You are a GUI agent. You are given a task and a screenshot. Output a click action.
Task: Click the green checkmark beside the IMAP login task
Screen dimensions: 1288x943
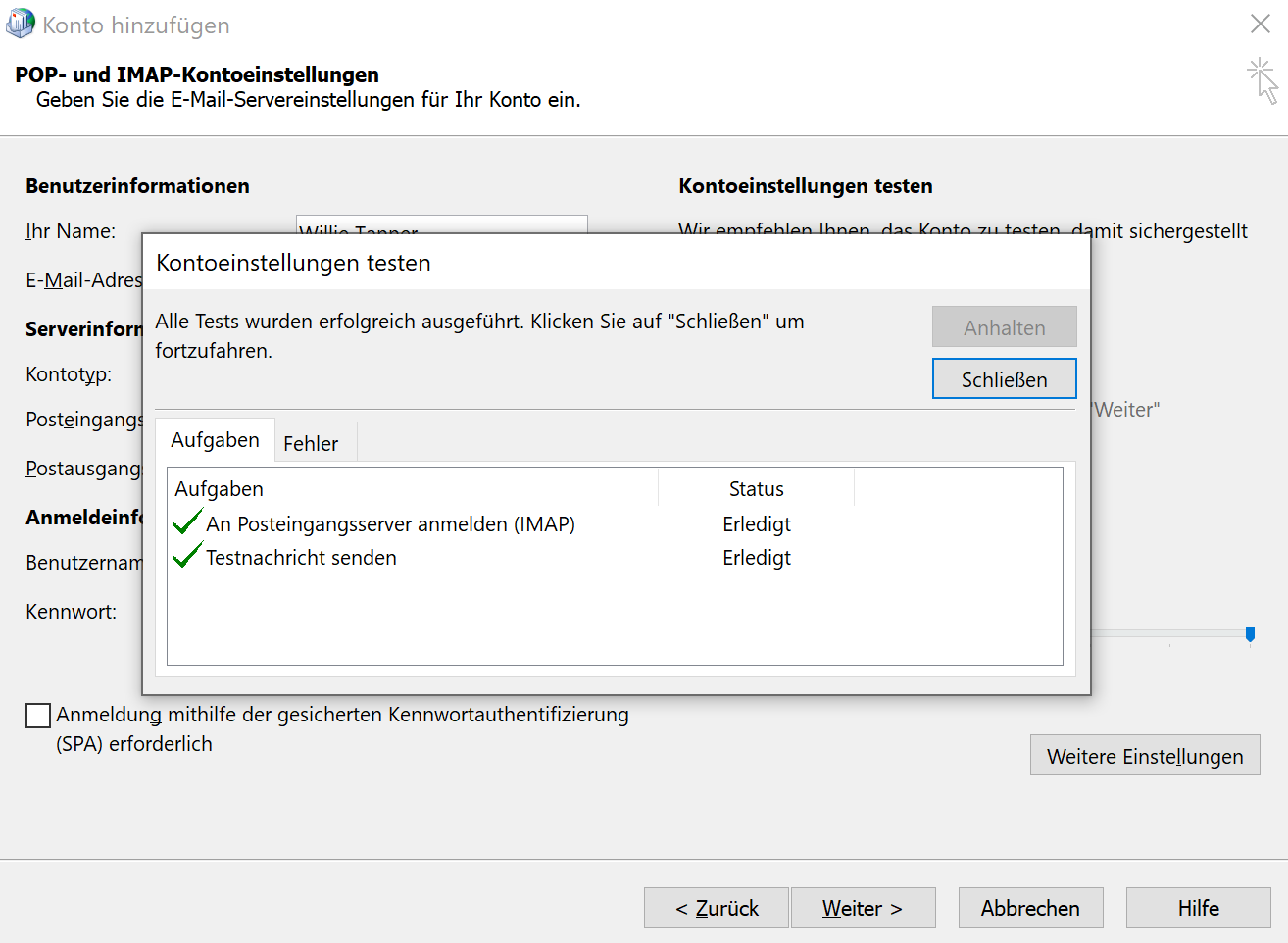click(x=186, y=522)
